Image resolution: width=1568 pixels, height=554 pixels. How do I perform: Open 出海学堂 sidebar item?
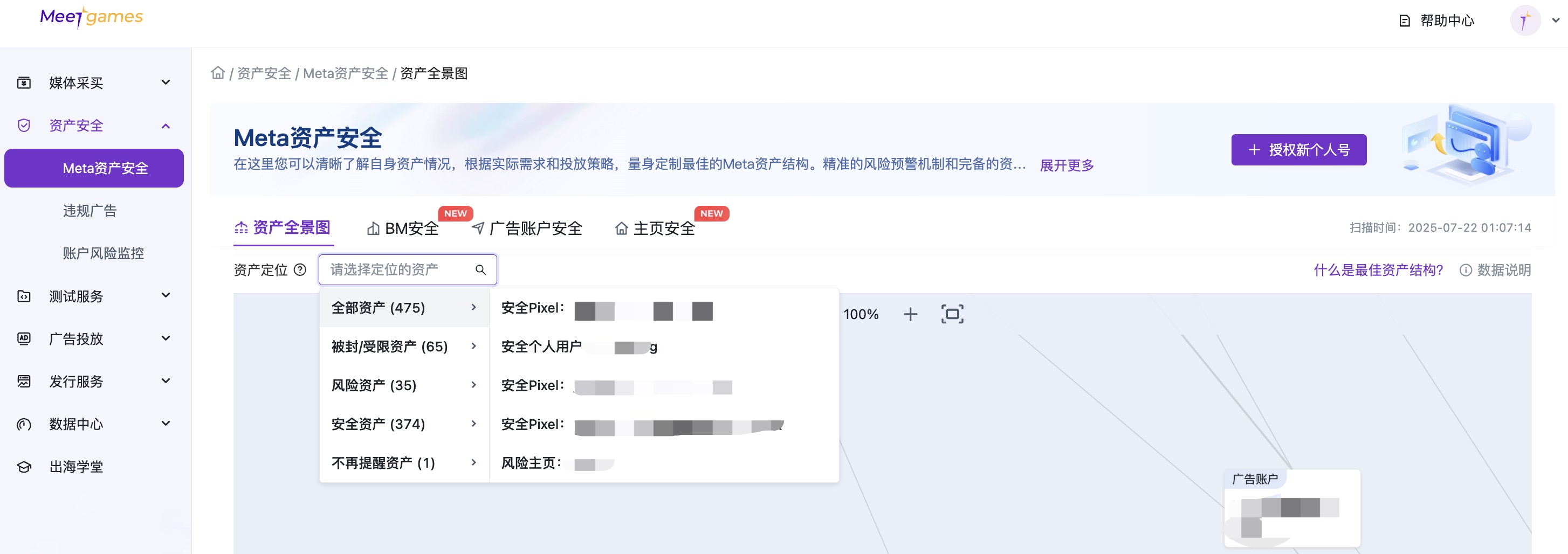click(76, 467)
